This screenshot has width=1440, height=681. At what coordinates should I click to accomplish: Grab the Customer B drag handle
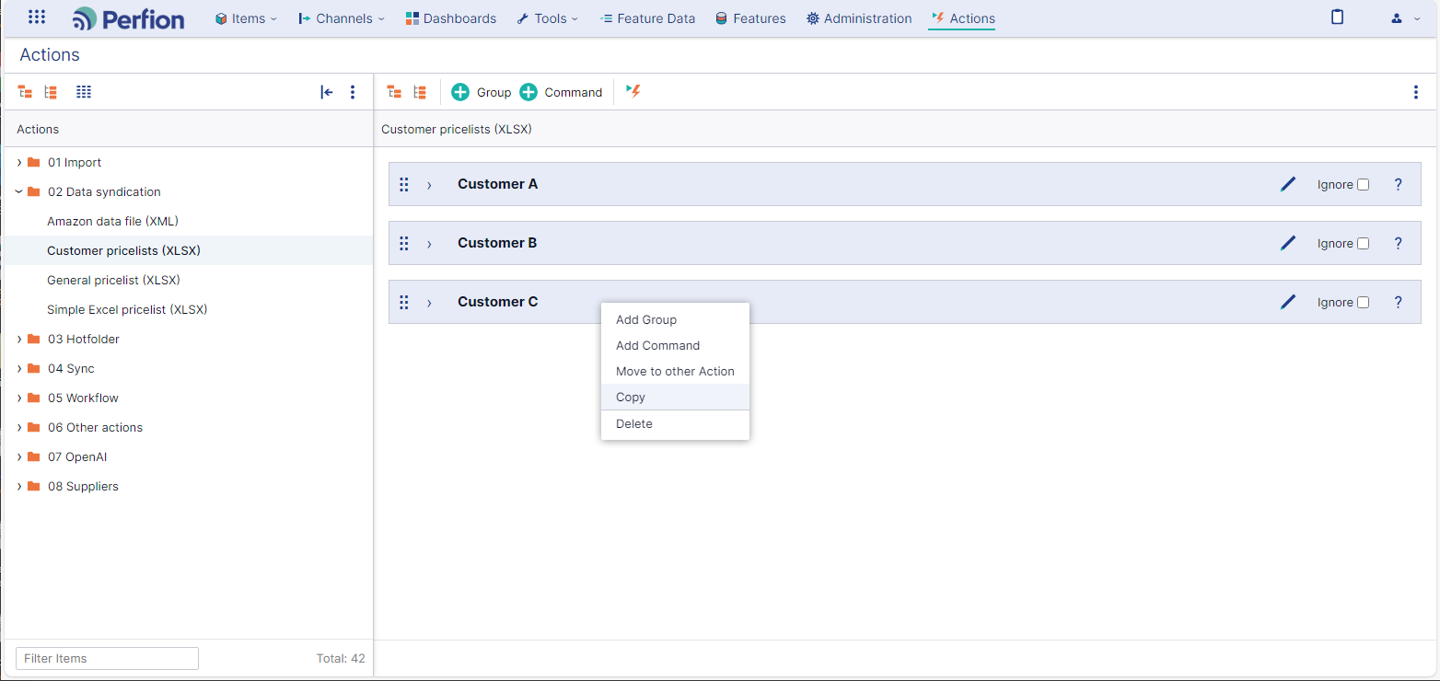pyautogui.click(x=404, y=243)
